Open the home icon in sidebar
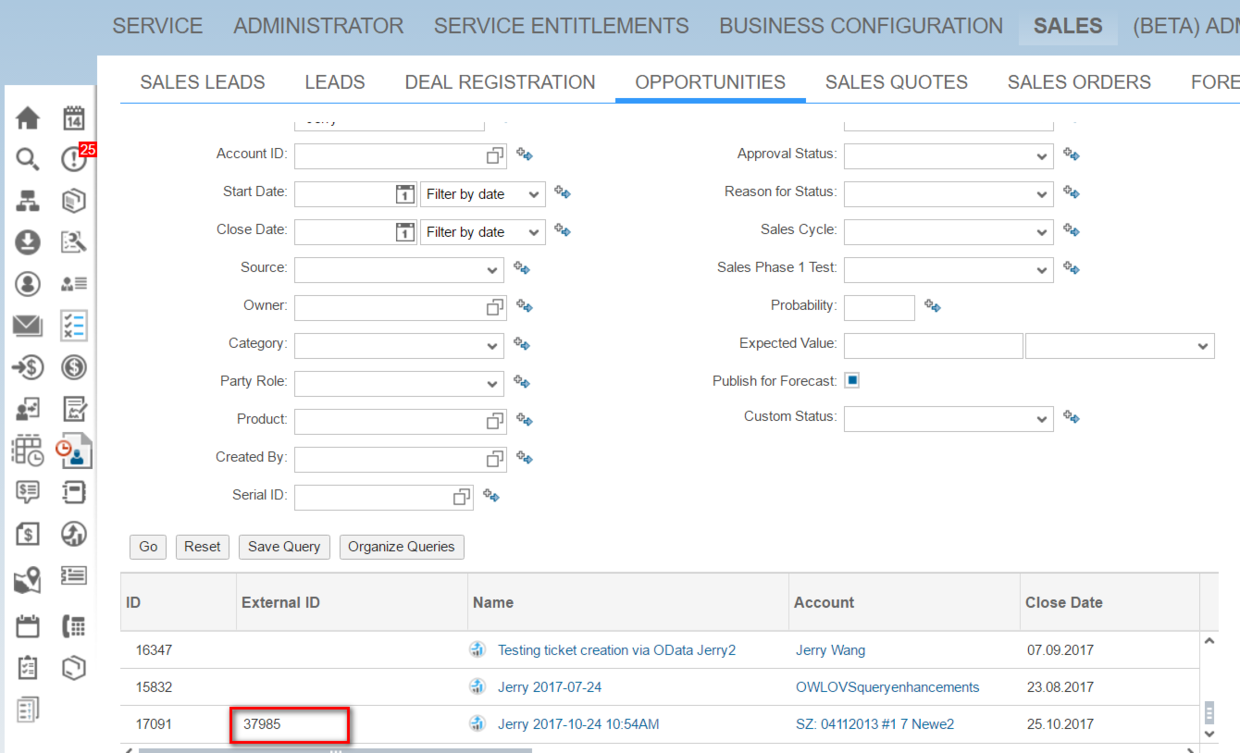Screen dimensions: 1240x753 28,119
